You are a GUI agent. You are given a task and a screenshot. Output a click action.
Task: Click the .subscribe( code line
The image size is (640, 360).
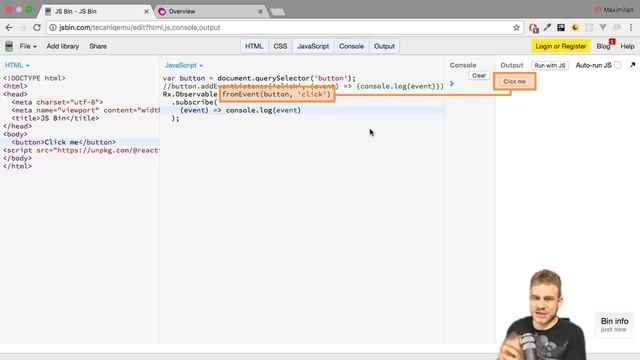[195, 102]
